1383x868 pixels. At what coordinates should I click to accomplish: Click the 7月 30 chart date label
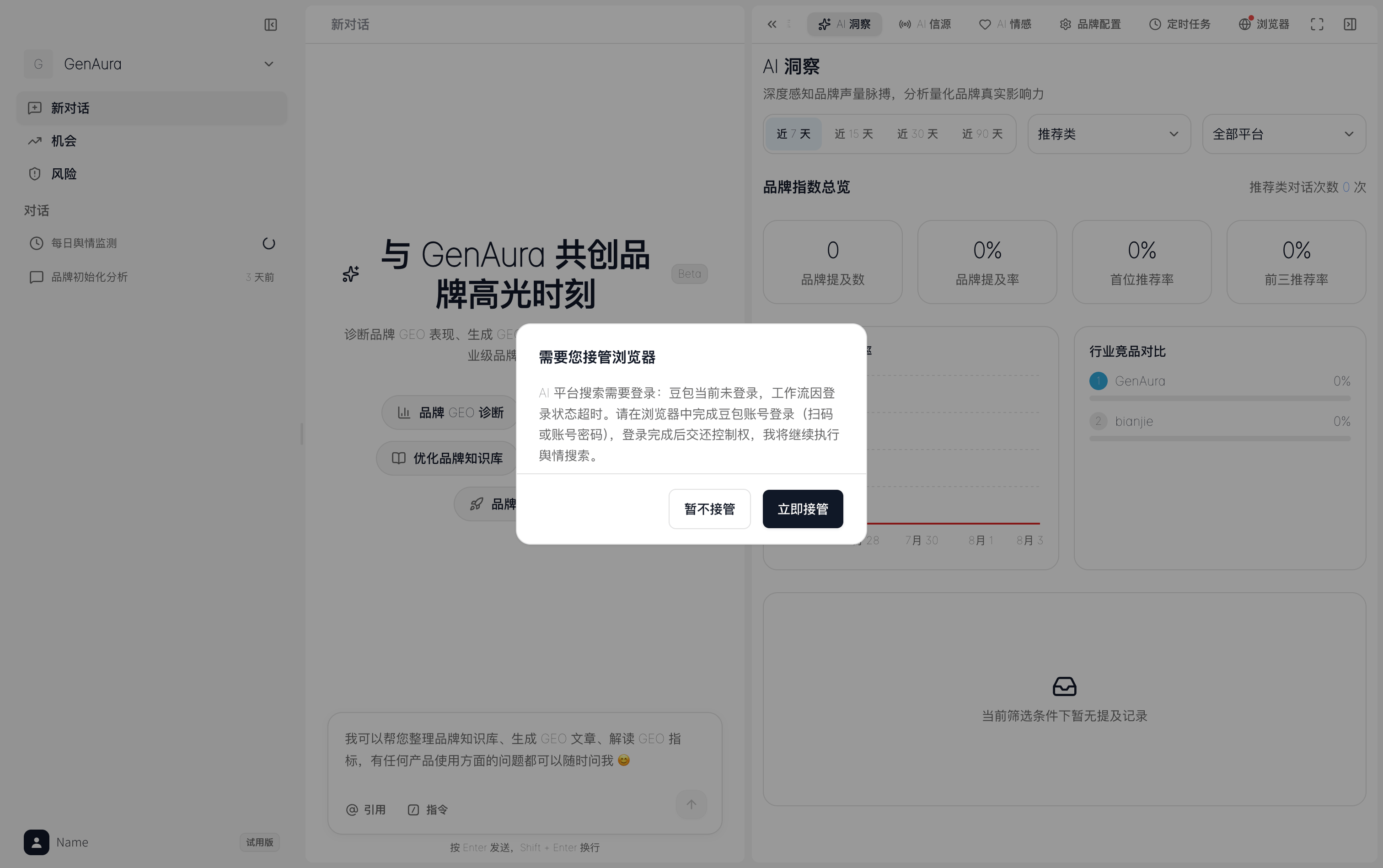point(922,540)
